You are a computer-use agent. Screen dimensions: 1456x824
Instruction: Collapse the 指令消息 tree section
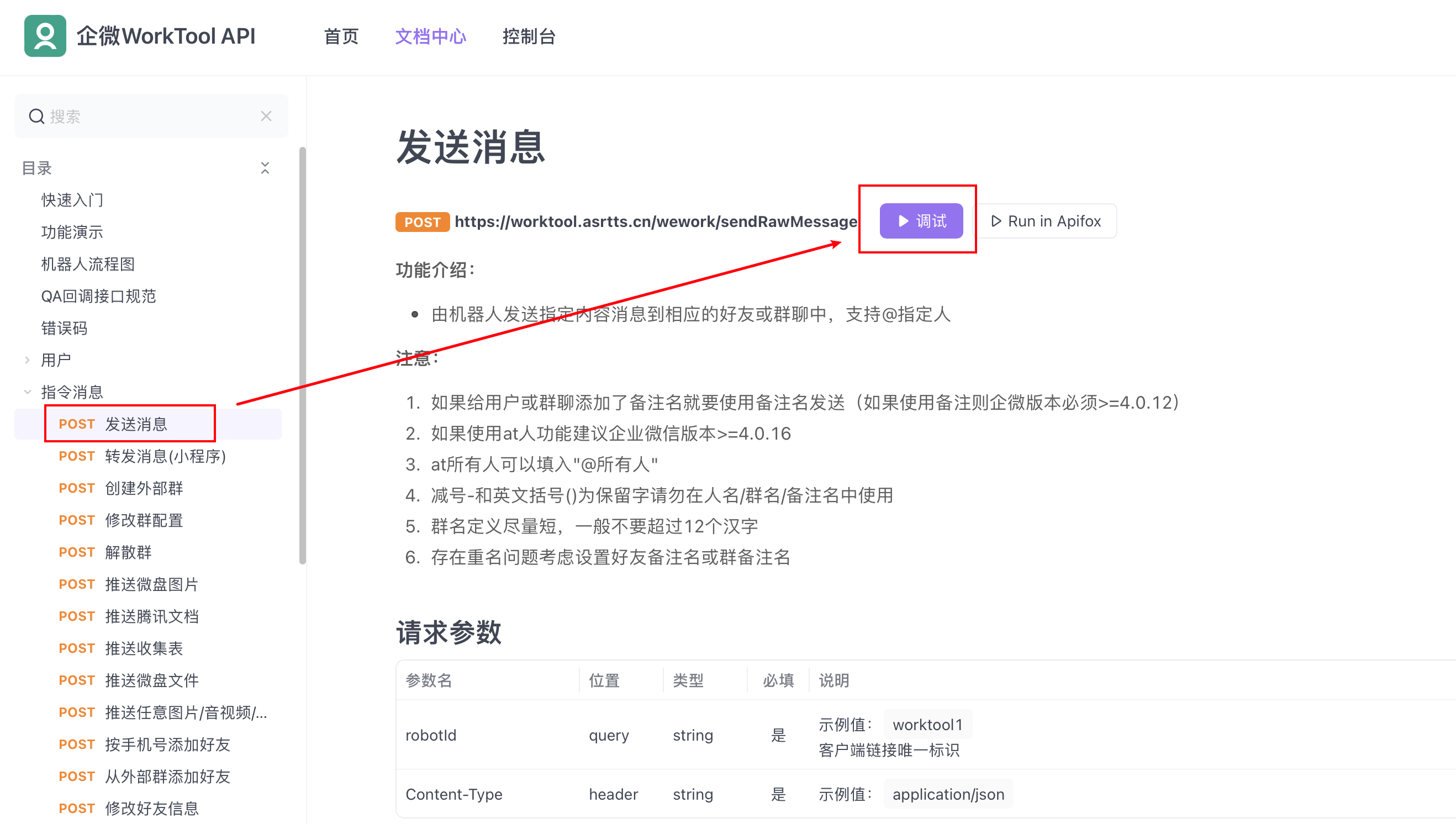[x=27, y=392]
